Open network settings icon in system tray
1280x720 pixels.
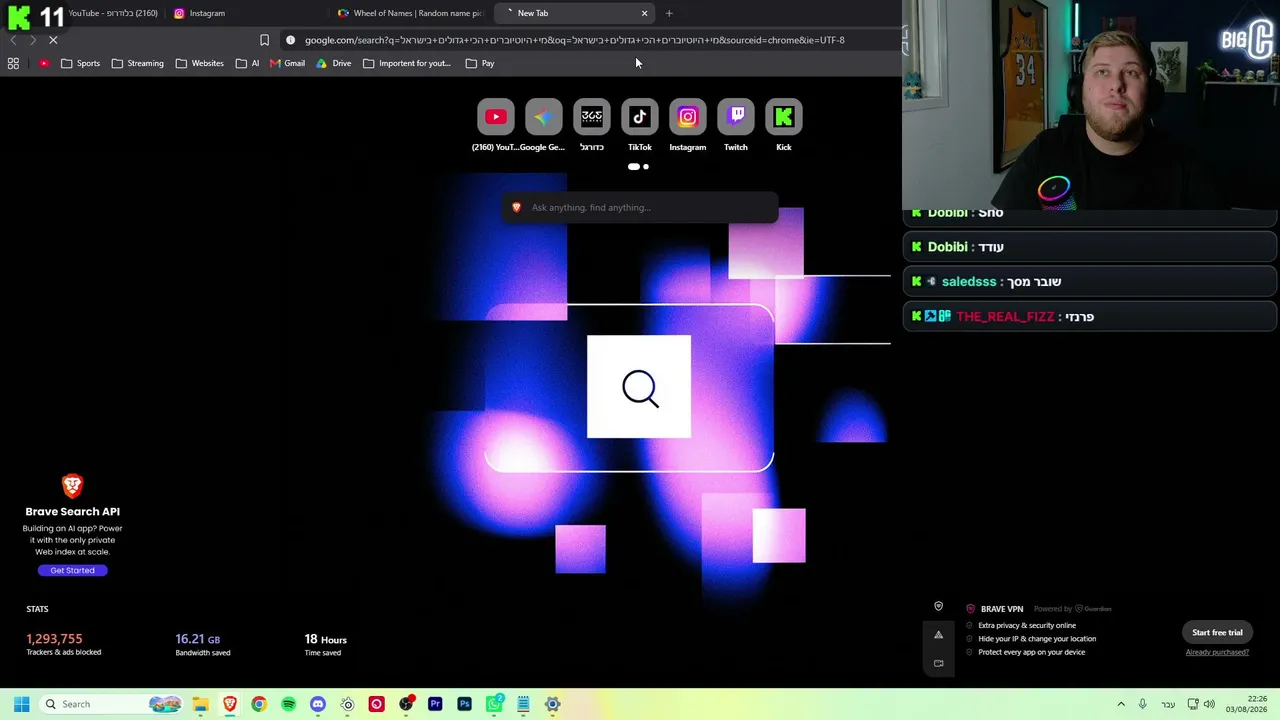click(x=1192, y=704)
